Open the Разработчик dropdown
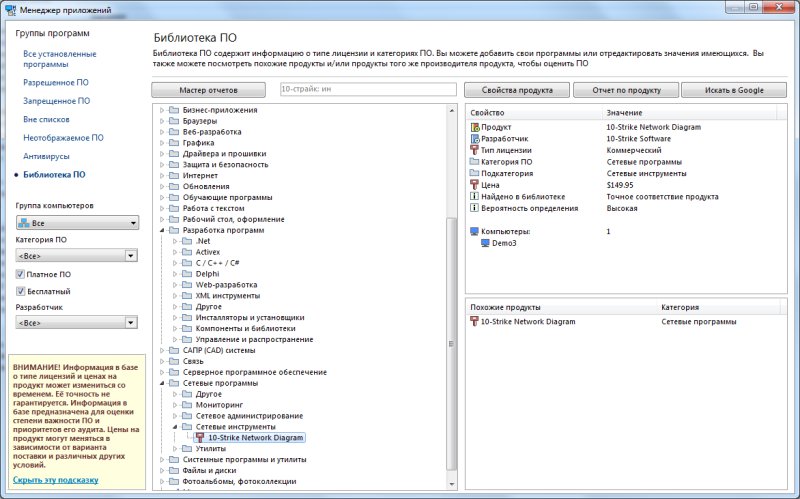Viewport: 800px width, 499px height. 77,322
